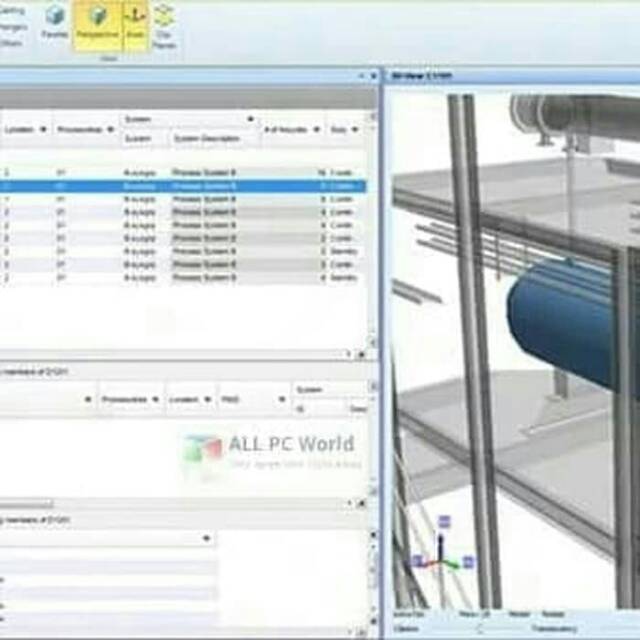Select the blue vessel in the 3D view

coord(563,322)
